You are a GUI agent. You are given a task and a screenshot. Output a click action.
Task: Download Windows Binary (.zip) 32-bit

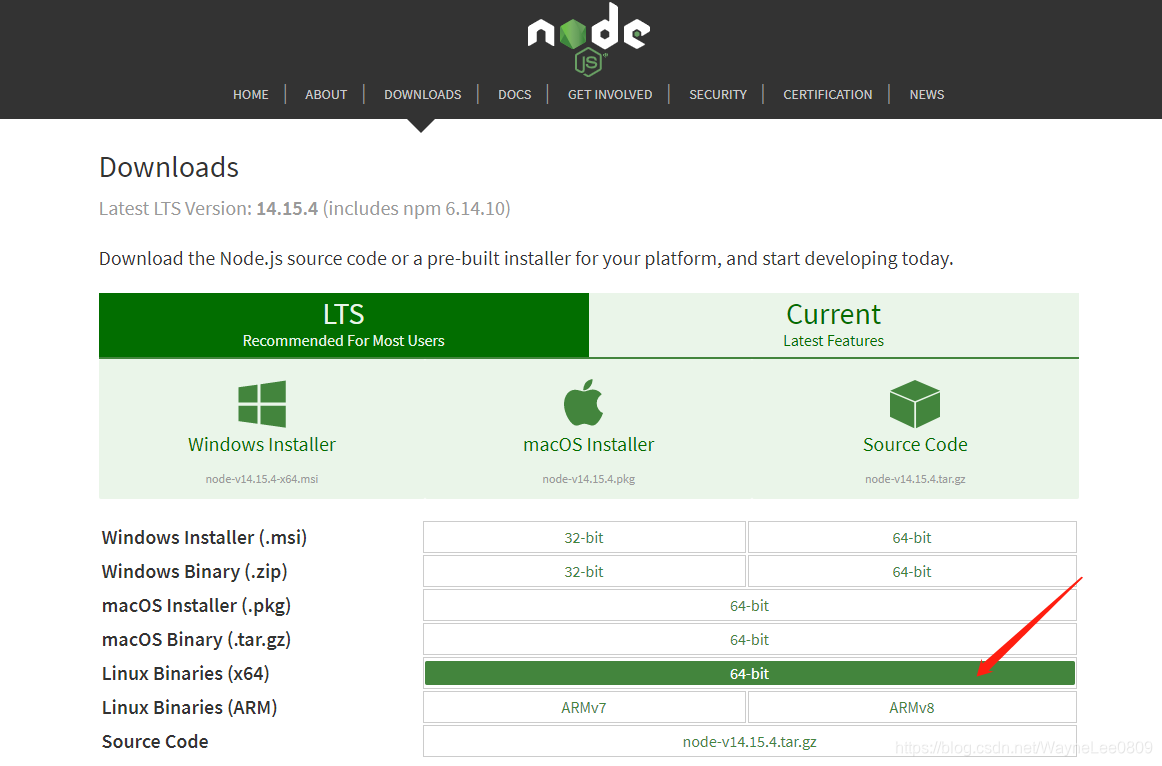pyautogui.click(x=584, y=572)
